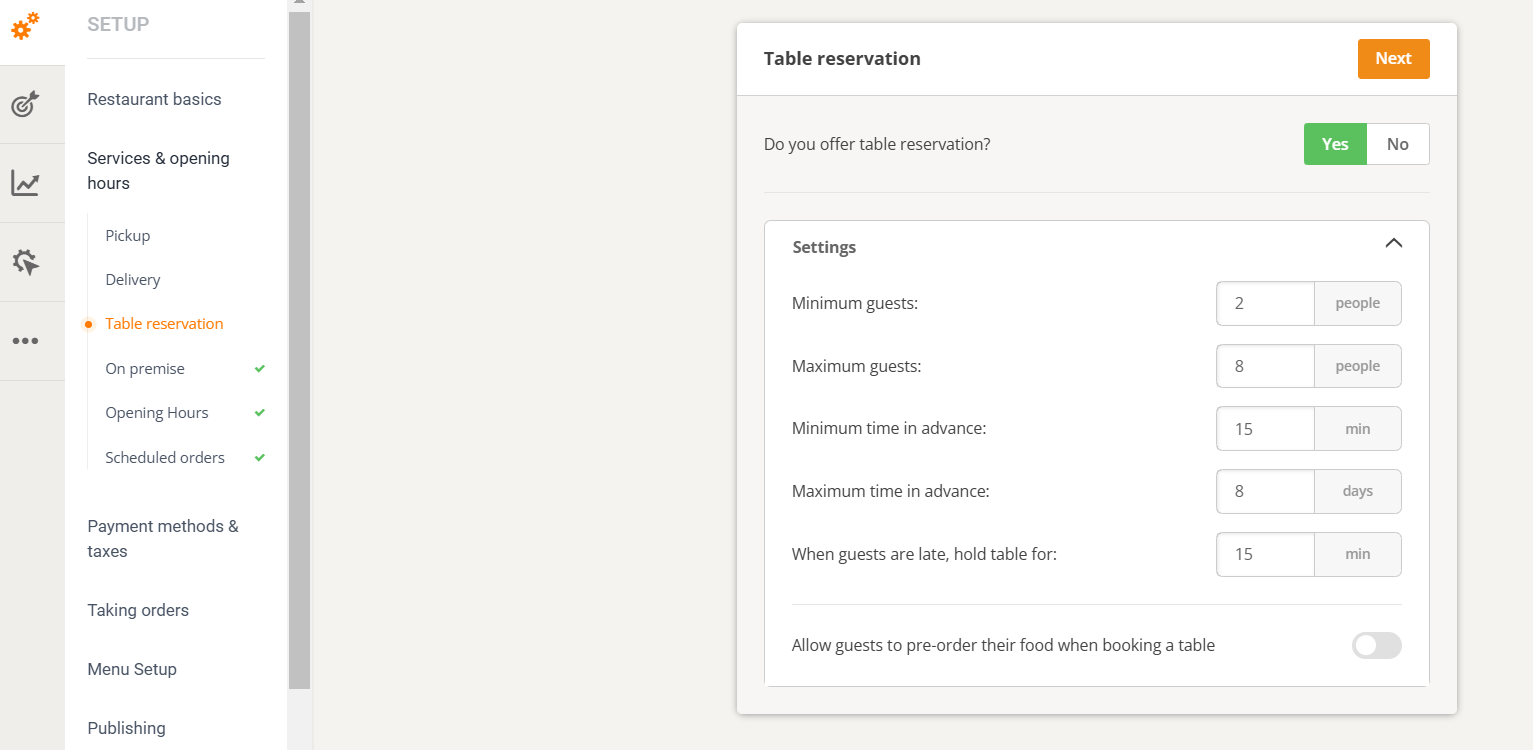1533x750 pixels.
Task: Disable table reservation by selecting No
Action: pos(1398,143)
